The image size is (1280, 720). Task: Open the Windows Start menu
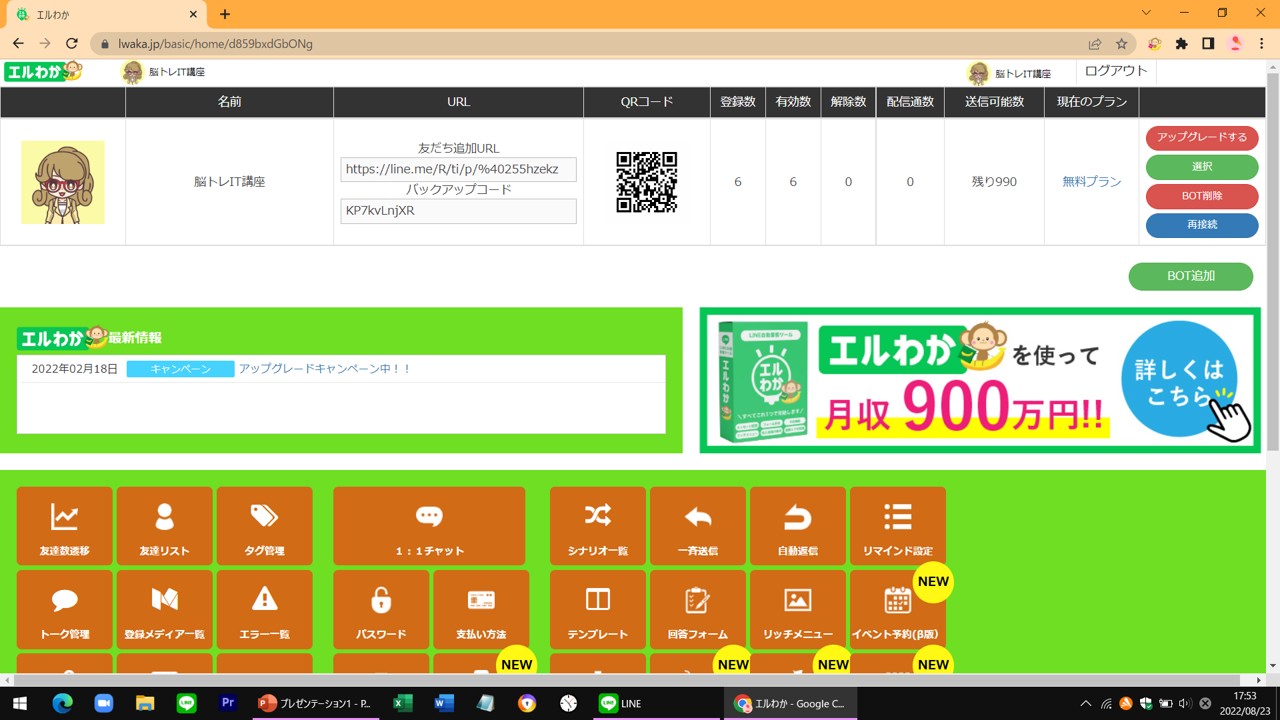coord(20,703)
